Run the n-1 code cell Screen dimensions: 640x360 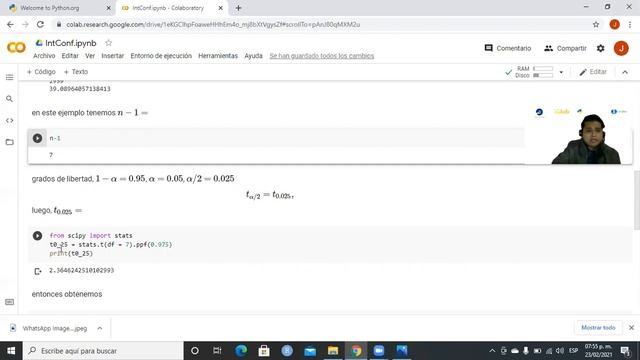click(x=37, y=138)
